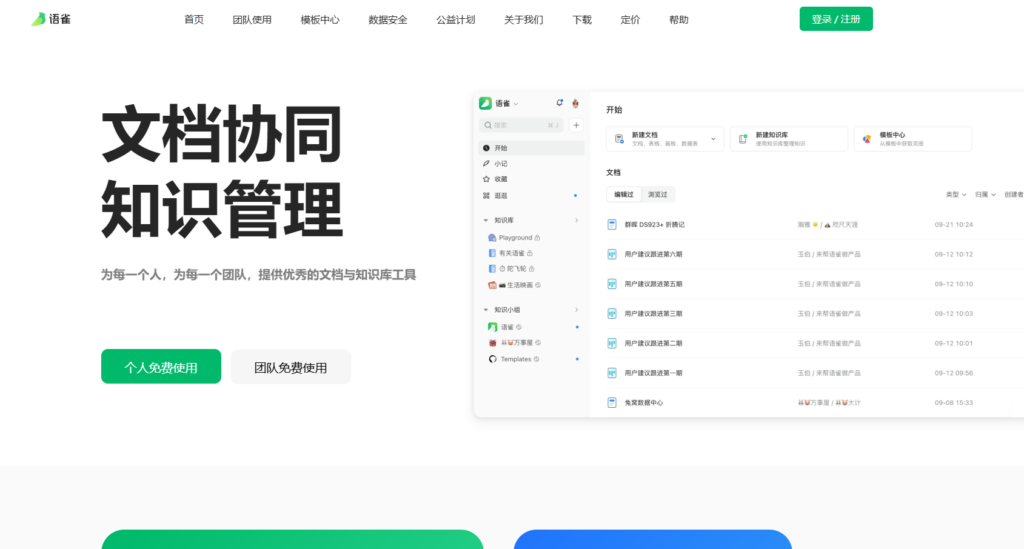This screenshot has width=1024, height=549.
Task: Expand the 新建文档 dropdown arrow
Action: [x=713, y=139]
